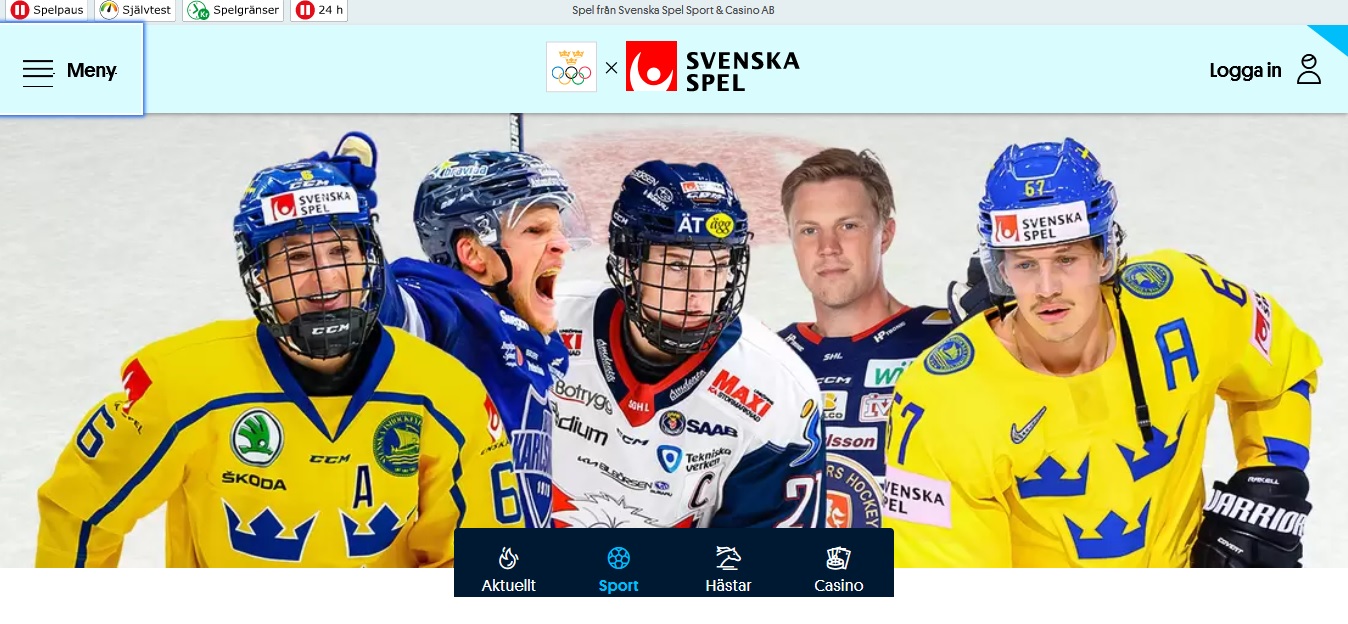The image size is (1348, 624).
Task: Switch to the Hästar tab label
Action: coord(728,586)
